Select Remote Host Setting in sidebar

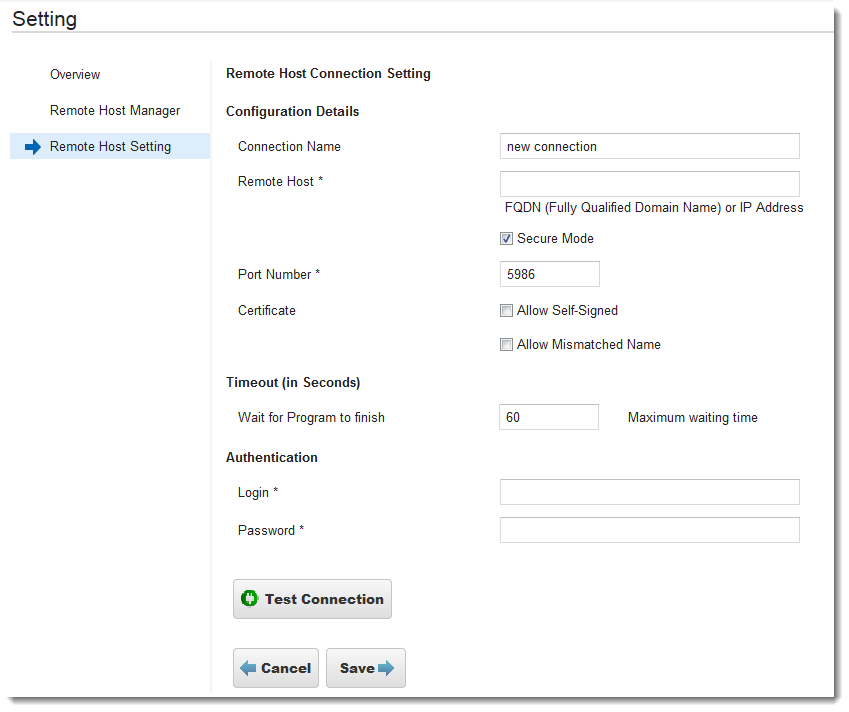pyautogui.click(x=110, y=146)
